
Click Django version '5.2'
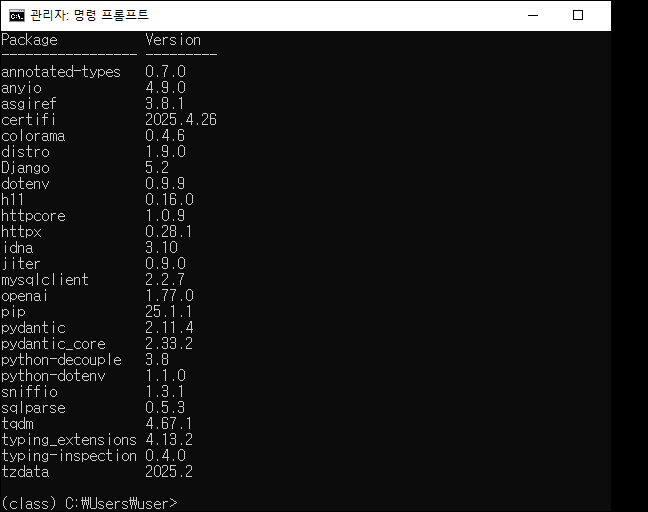(x=157, y=167)
